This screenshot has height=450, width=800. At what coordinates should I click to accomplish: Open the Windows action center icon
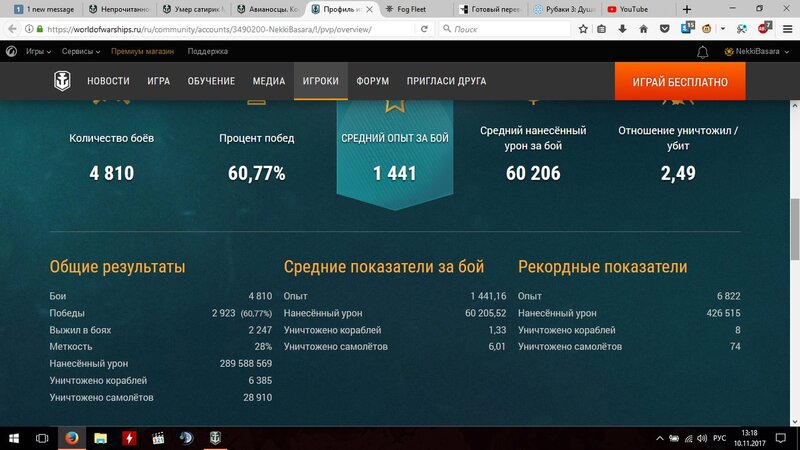781,438
